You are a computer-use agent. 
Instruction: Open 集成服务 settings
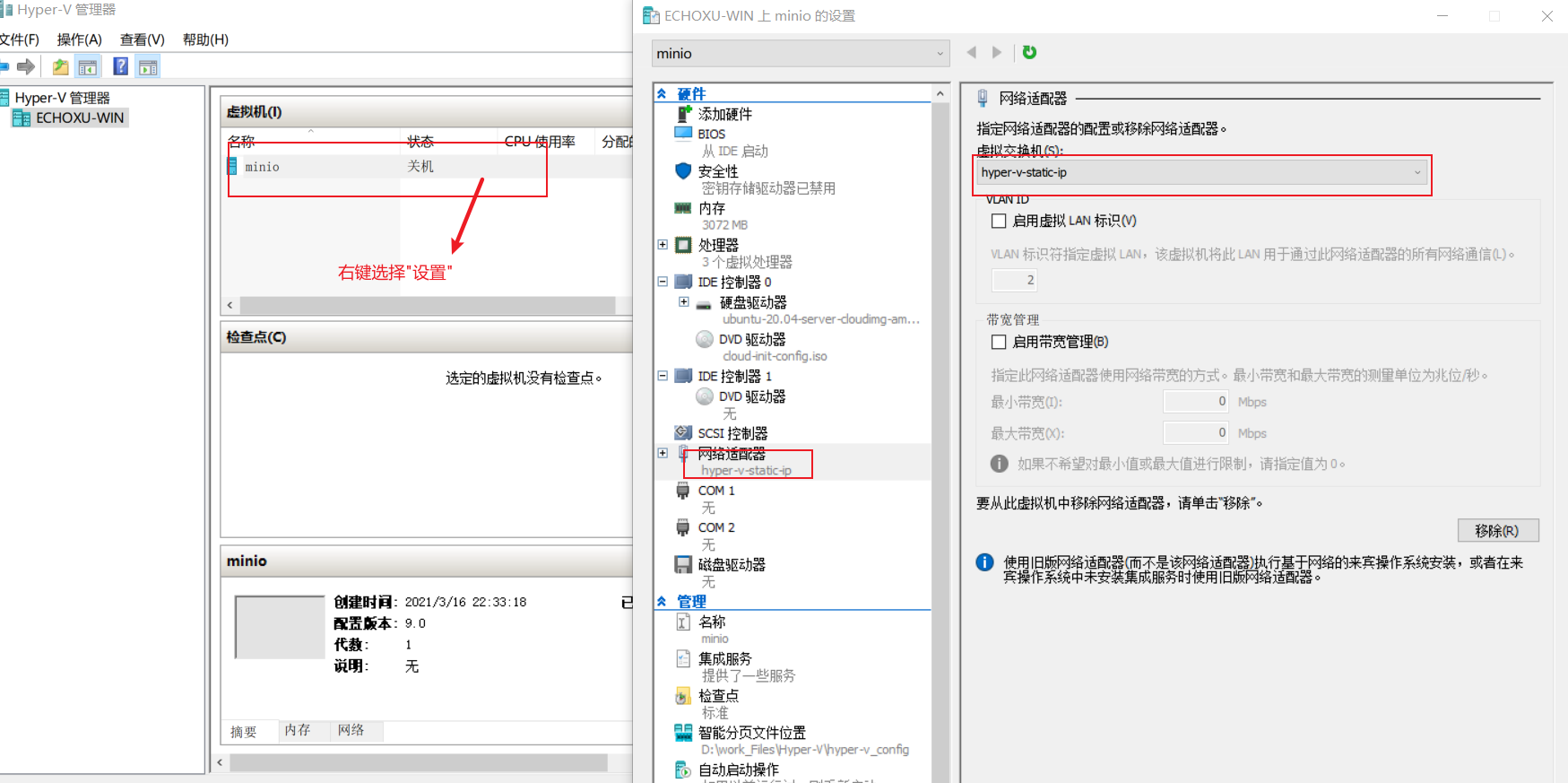click(724, 658)
